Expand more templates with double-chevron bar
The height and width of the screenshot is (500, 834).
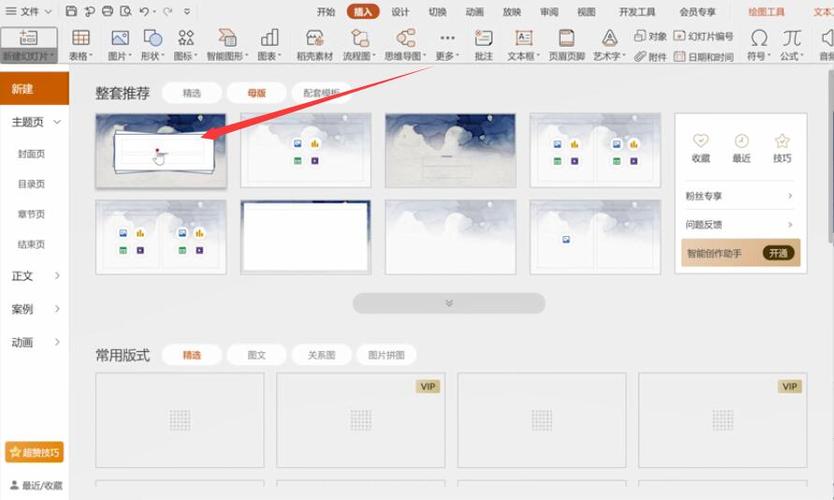pyautogui.click(x=448, y=303)
